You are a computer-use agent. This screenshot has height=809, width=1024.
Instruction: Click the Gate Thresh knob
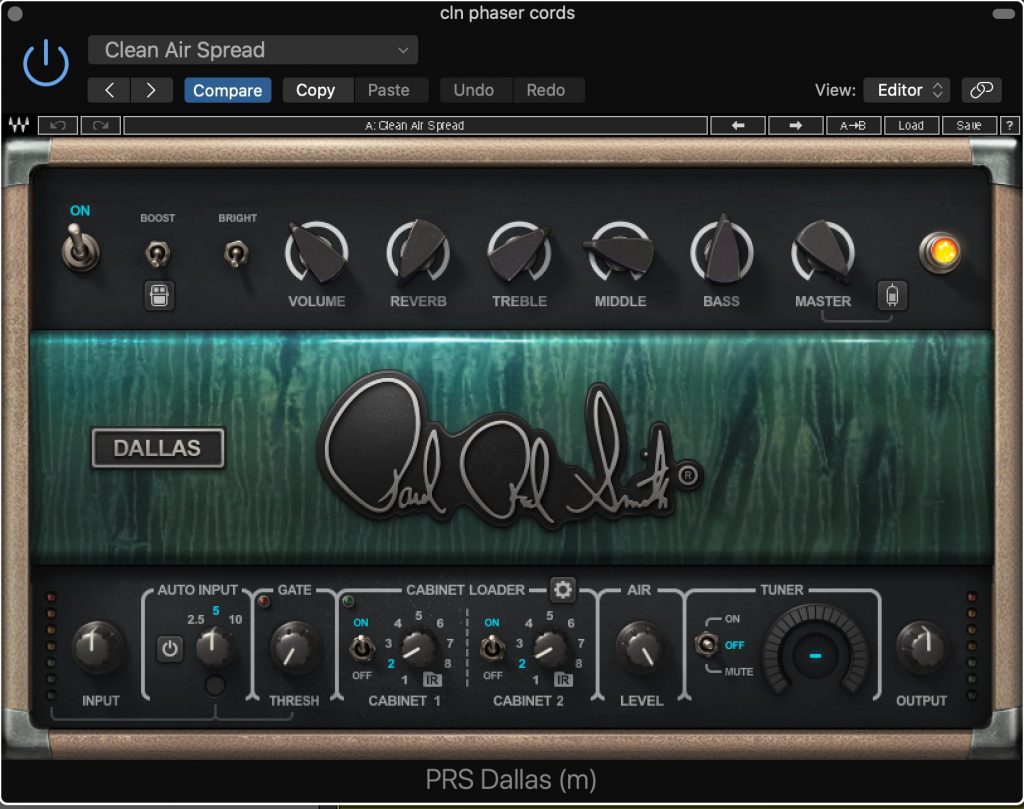click(x=295, y=647)
